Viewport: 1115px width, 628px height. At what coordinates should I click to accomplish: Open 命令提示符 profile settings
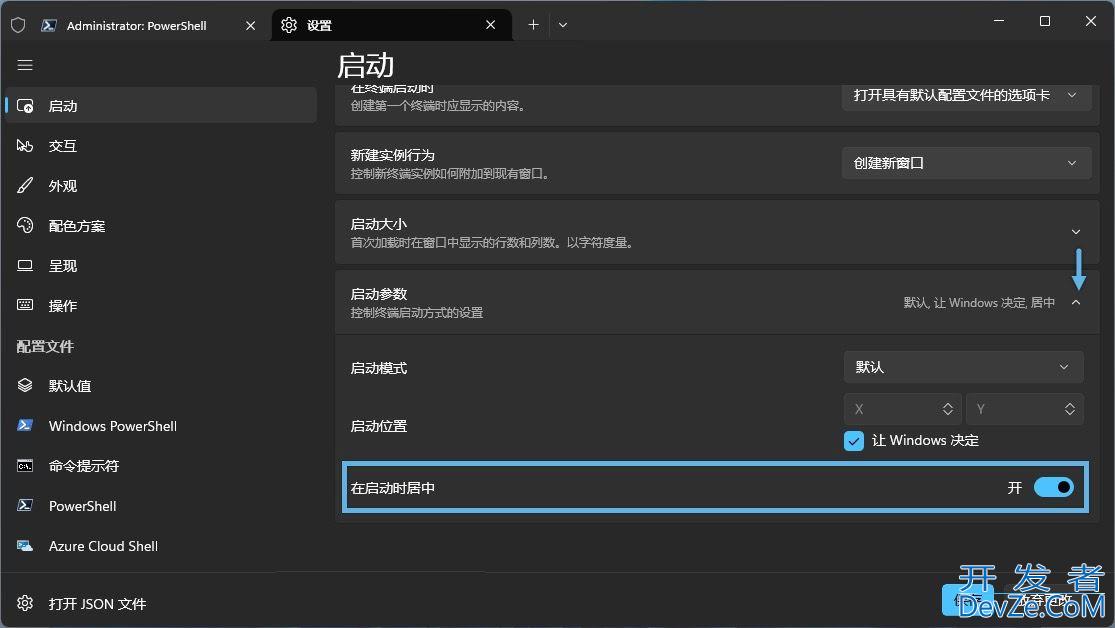[x=161, y=466]
